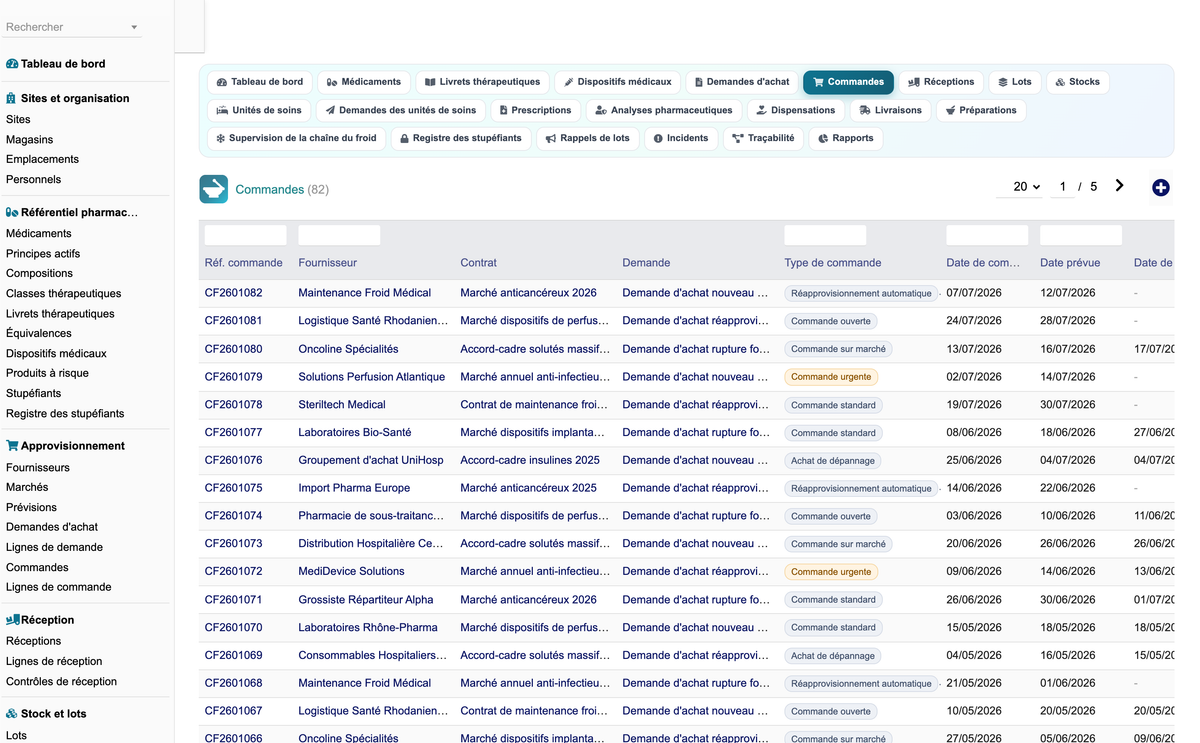Open Tableau de bord in sidebar
Image resolution: width=1200 pixels, height=743 pixels.
tap(63, 64)
